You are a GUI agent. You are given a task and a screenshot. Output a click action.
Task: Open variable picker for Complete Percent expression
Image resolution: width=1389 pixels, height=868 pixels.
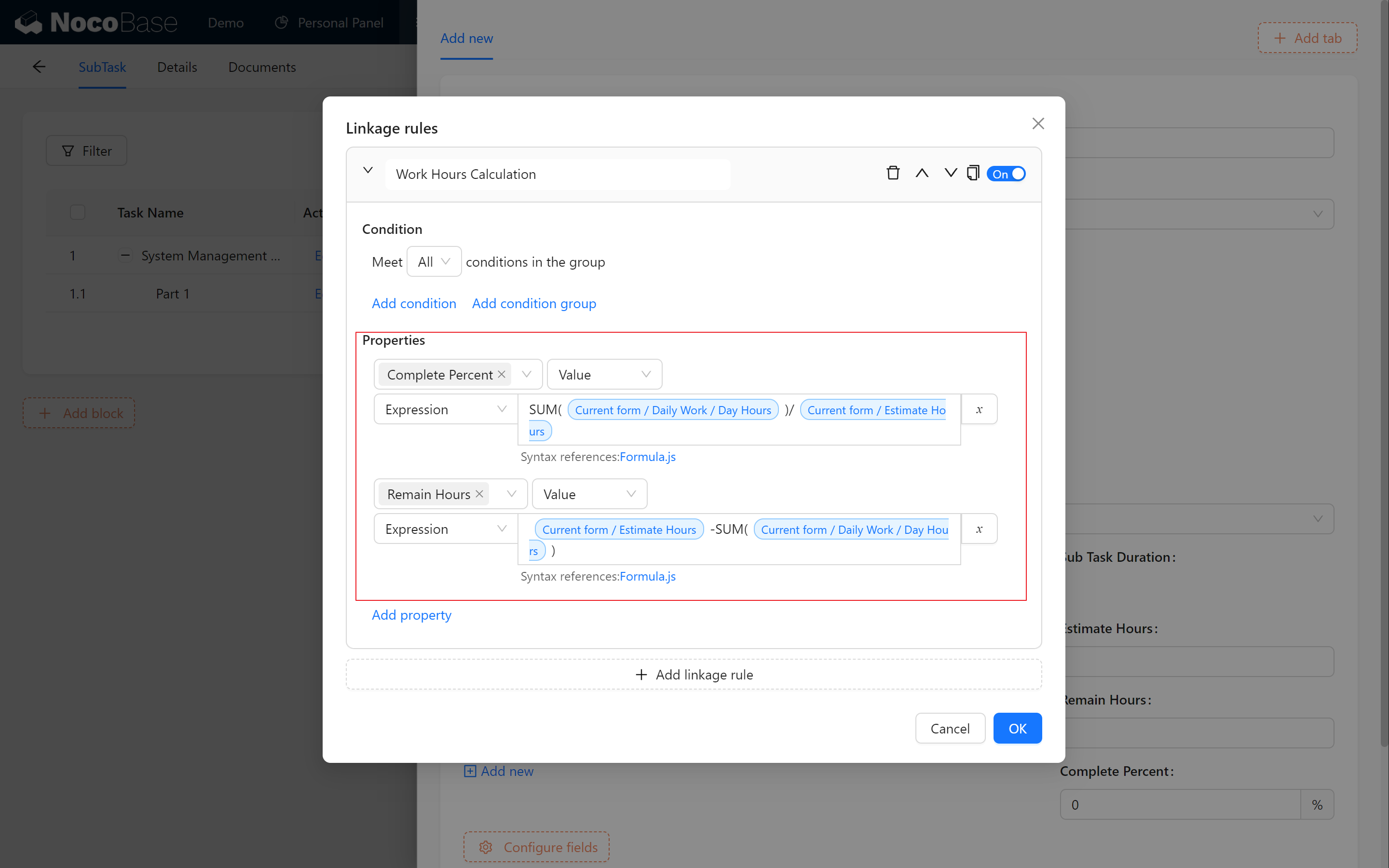pos(979,409)
